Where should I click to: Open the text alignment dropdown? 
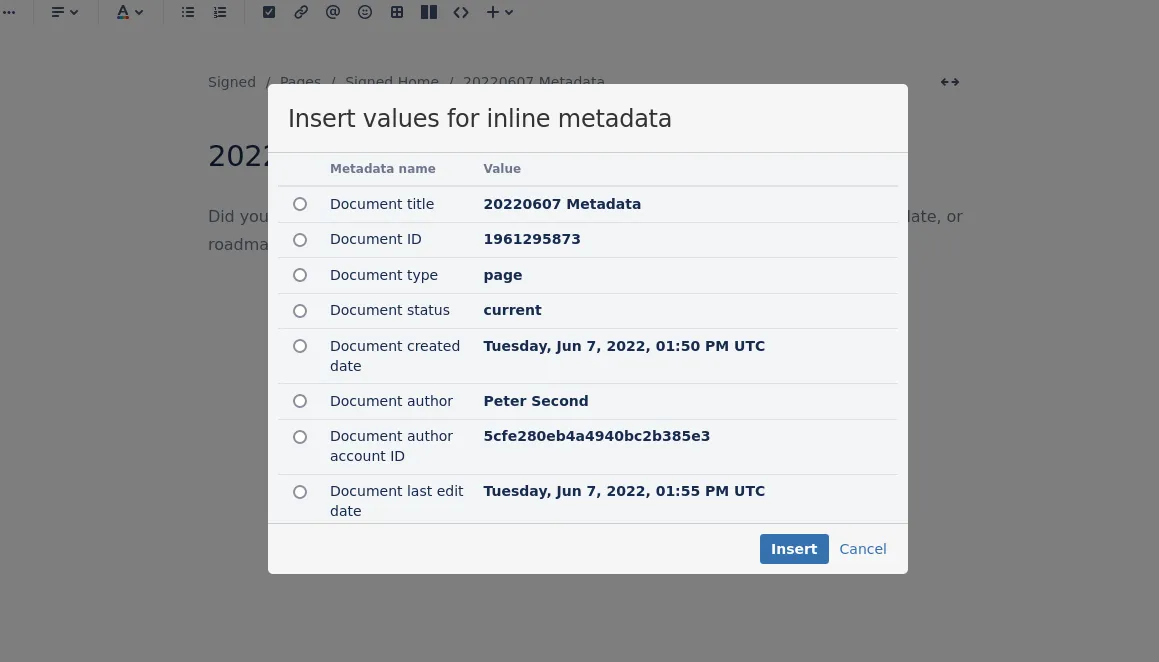tap(64, 12)
